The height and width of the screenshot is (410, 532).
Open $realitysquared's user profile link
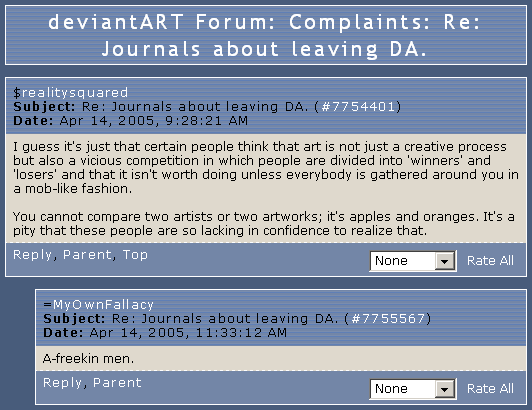(x=71, y=93)
